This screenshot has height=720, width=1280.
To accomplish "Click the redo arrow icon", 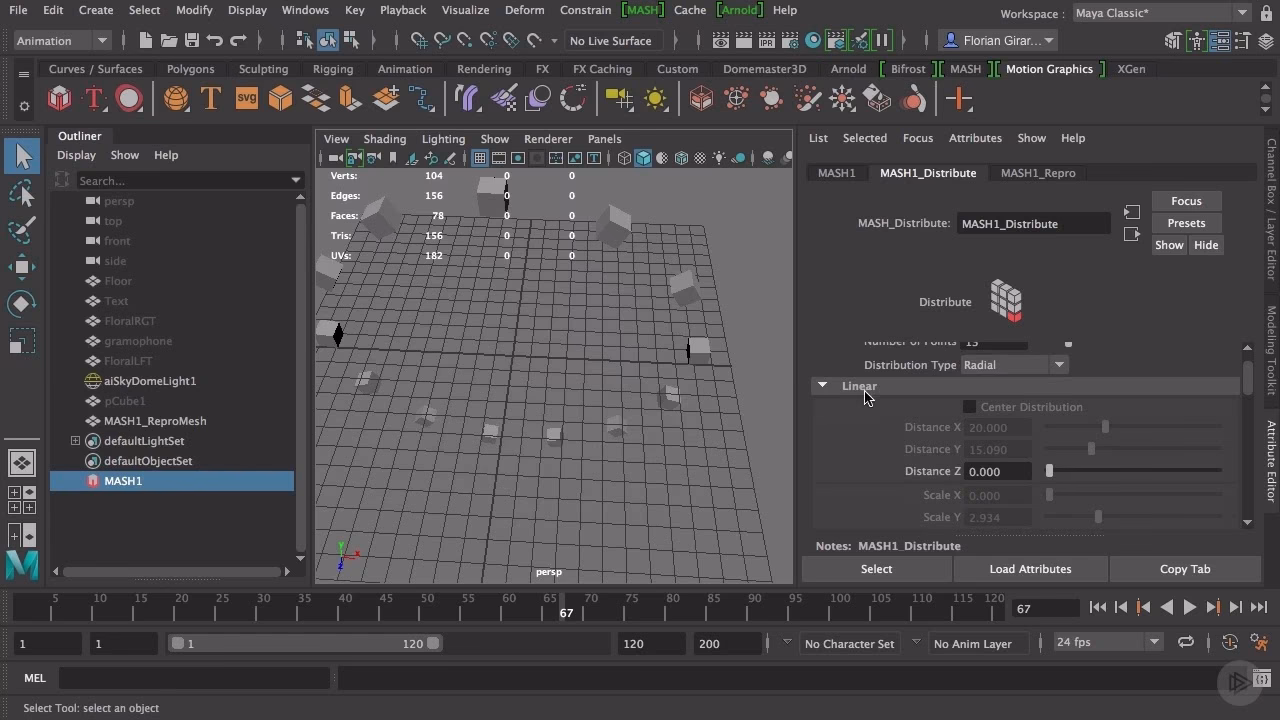I will 238,41.
